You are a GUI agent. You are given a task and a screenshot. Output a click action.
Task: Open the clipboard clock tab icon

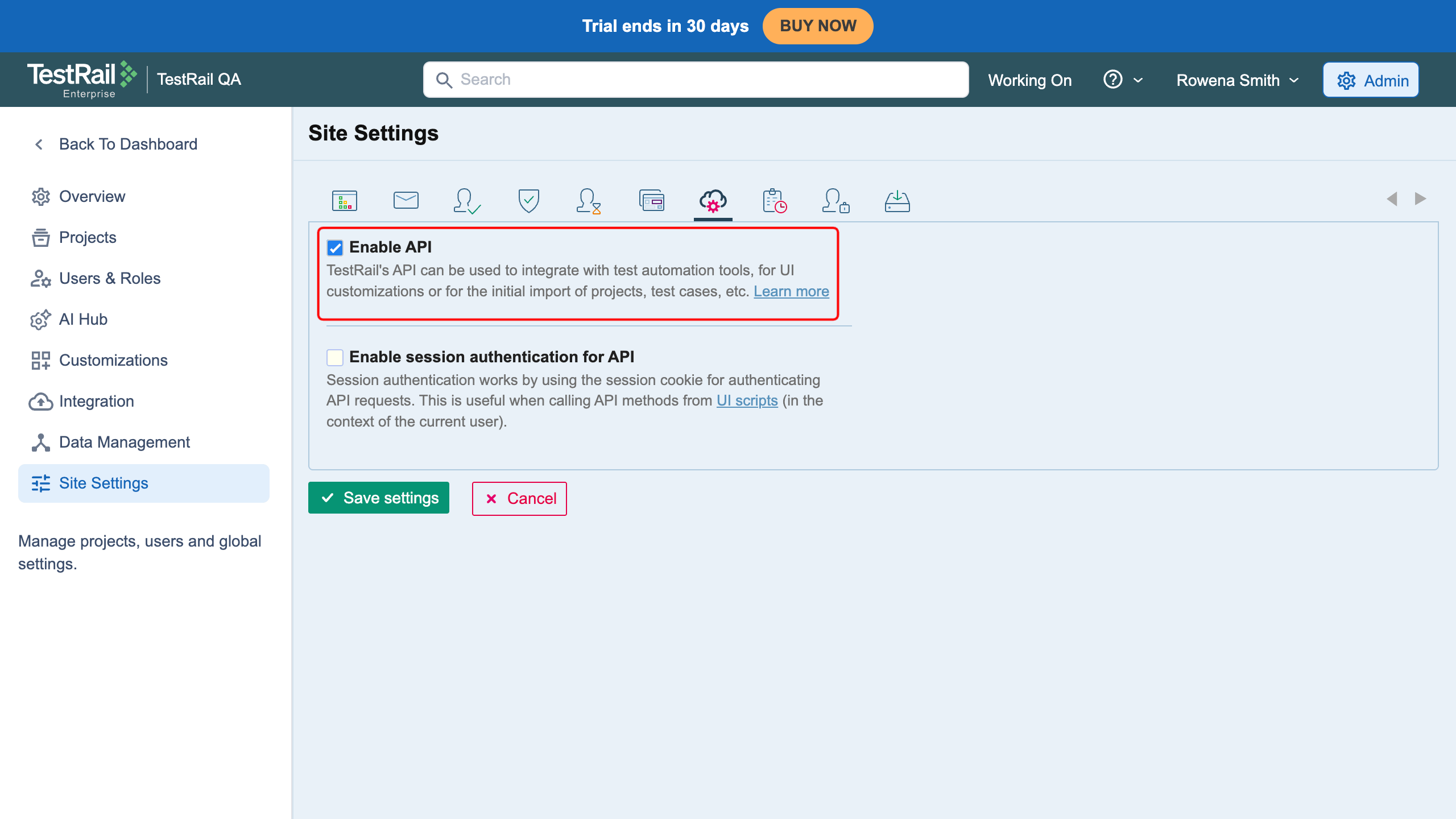(775, 201)
